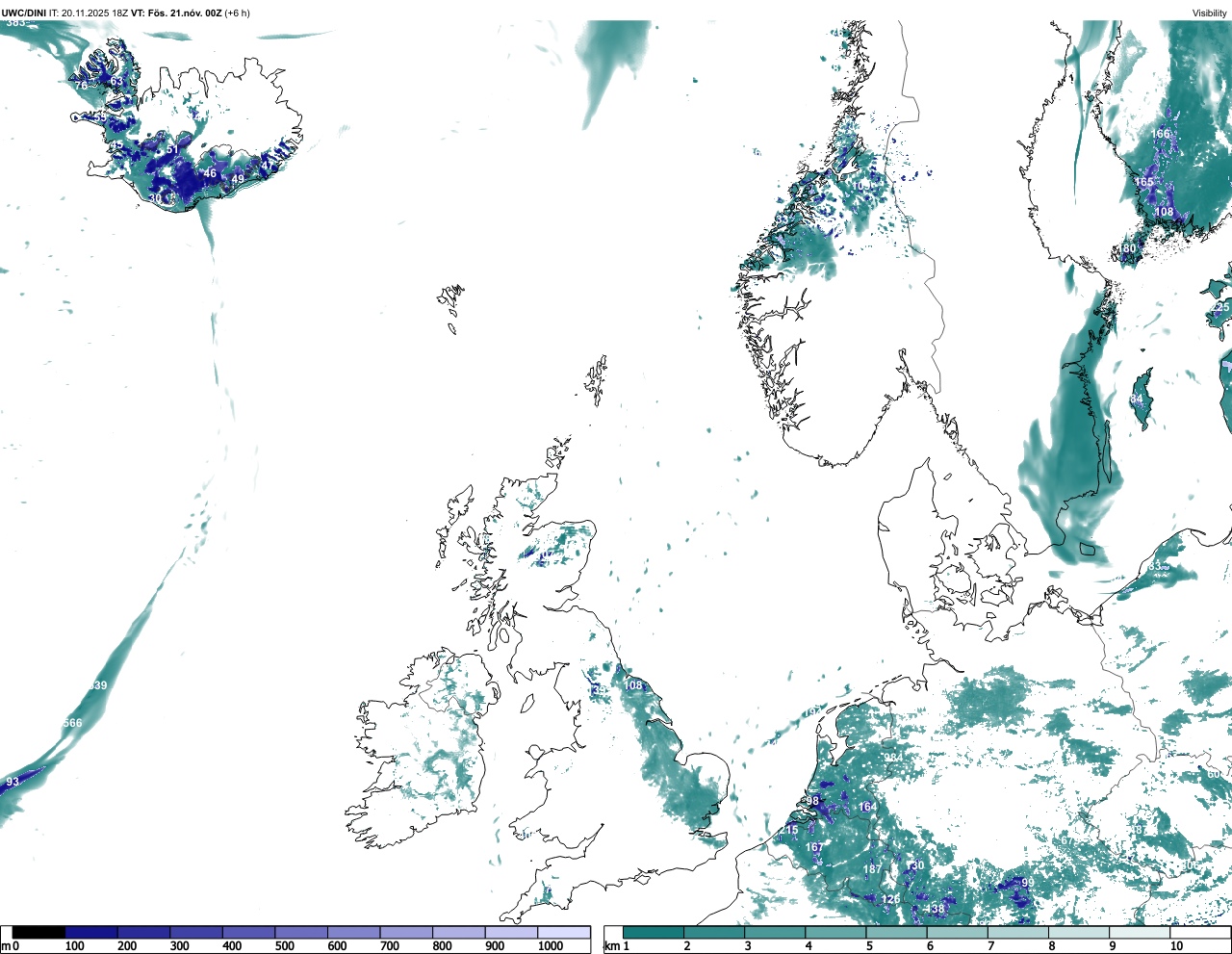This screenshot has height=954, width=1232.
Task: Click the '438' value near the bottom
Action: [x=936, y=909]
